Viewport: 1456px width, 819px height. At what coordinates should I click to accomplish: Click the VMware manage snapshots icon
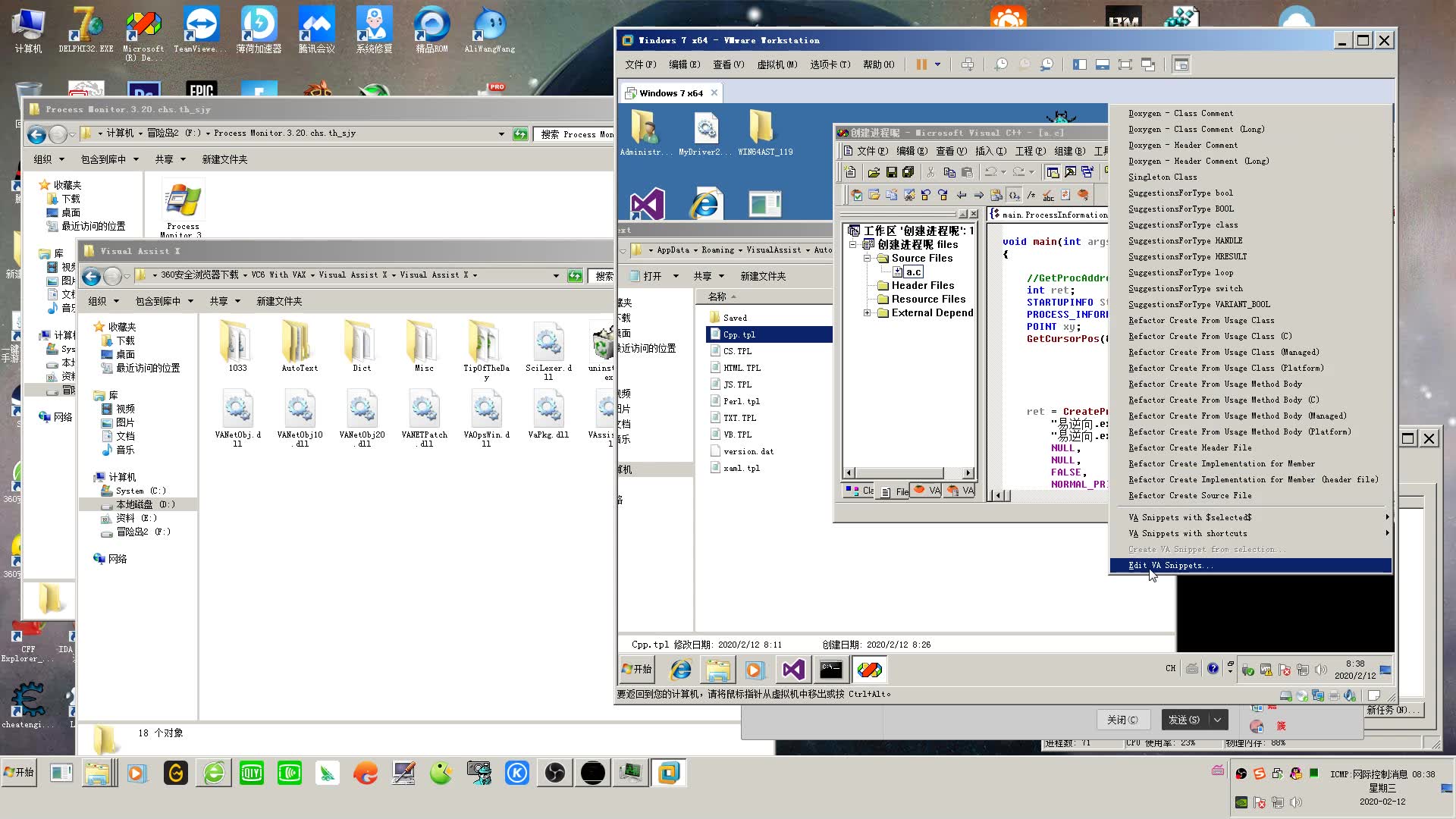(1046, 64)
